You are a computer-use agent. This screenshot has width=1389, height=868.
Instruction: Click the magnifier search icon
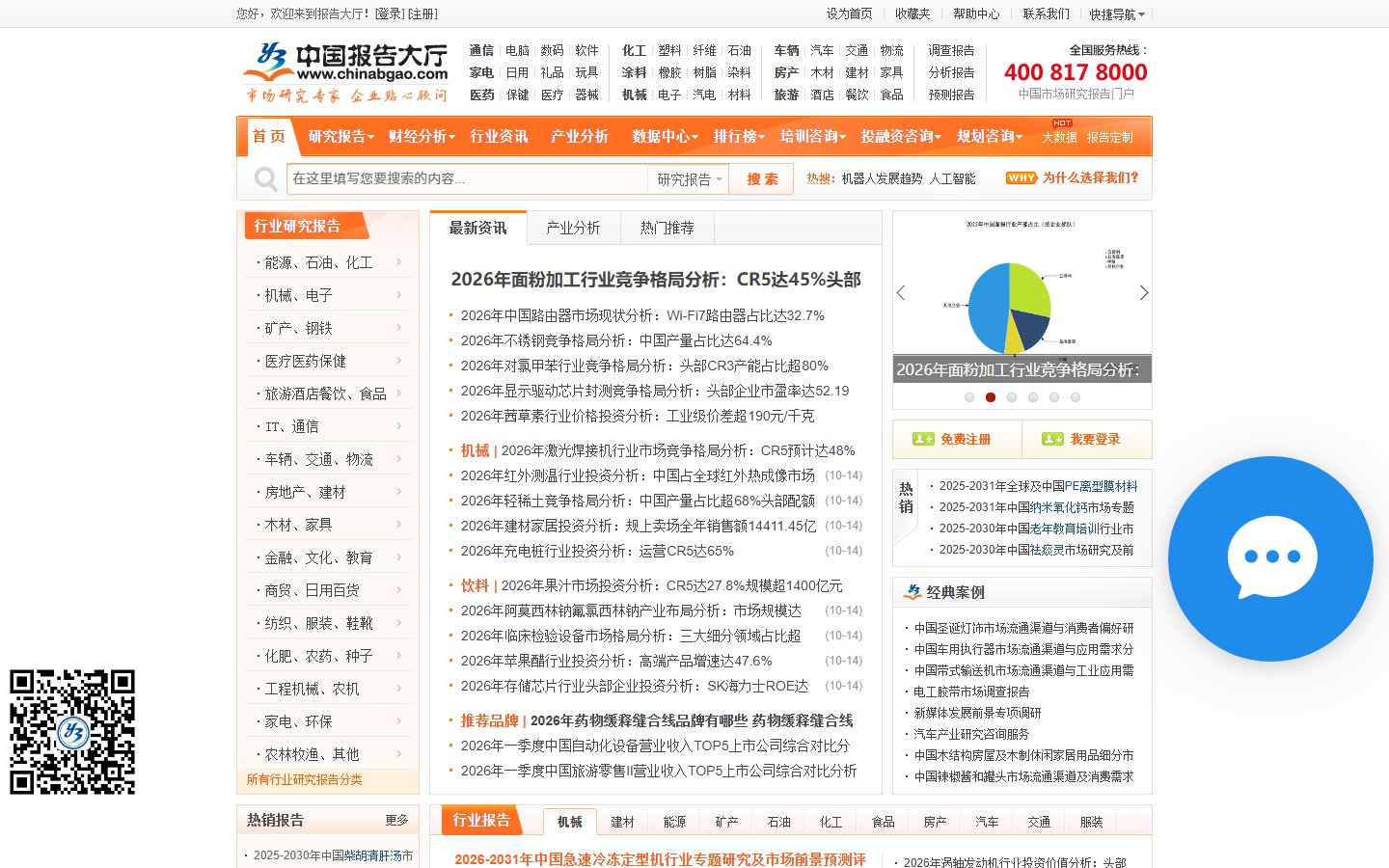click(265, 179)
